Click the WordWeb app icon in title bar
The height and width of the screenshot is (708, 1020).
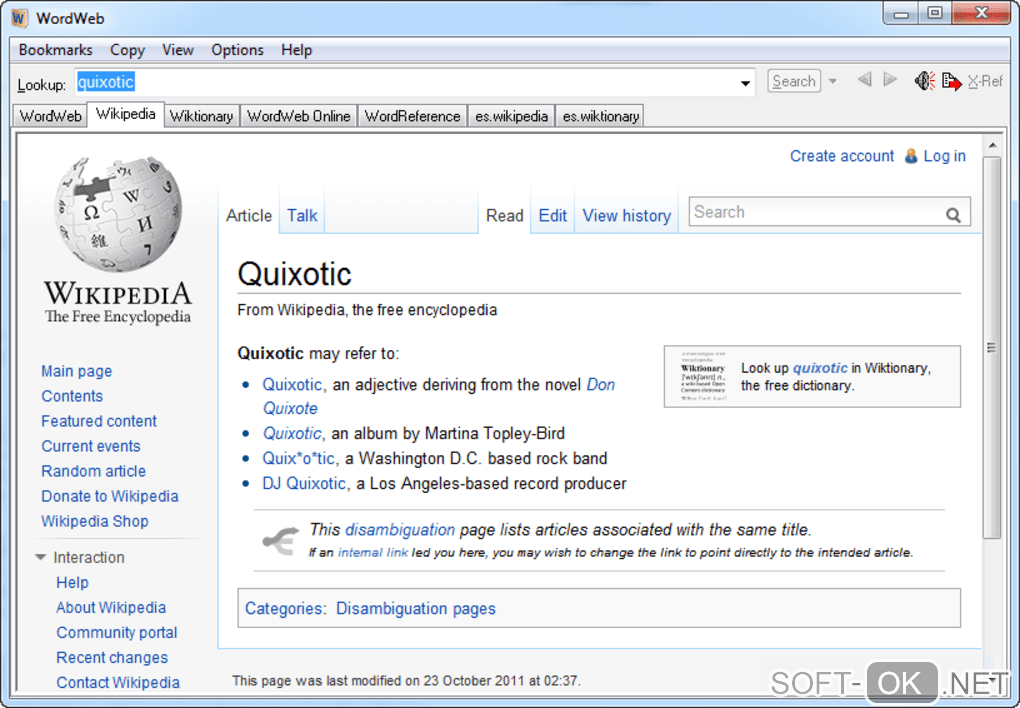(x=20, y=18)
